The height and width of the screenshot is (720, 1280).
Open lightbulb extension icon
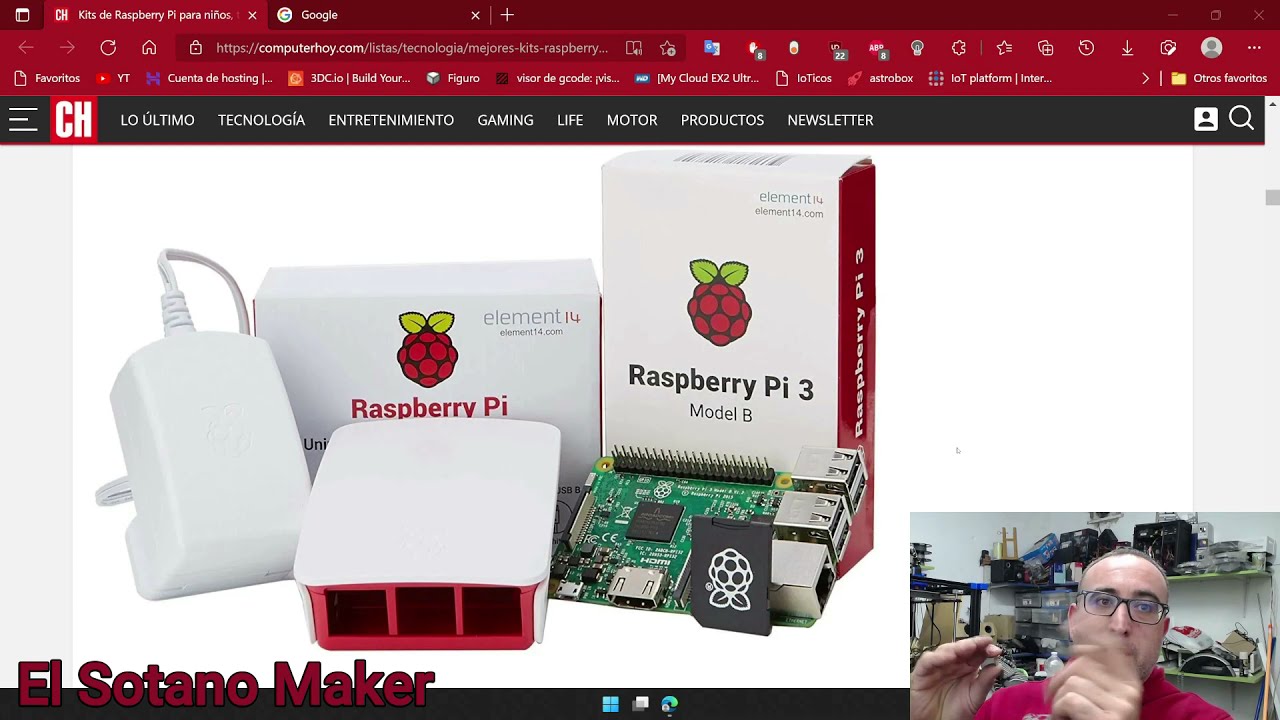[x=917, y=48]
